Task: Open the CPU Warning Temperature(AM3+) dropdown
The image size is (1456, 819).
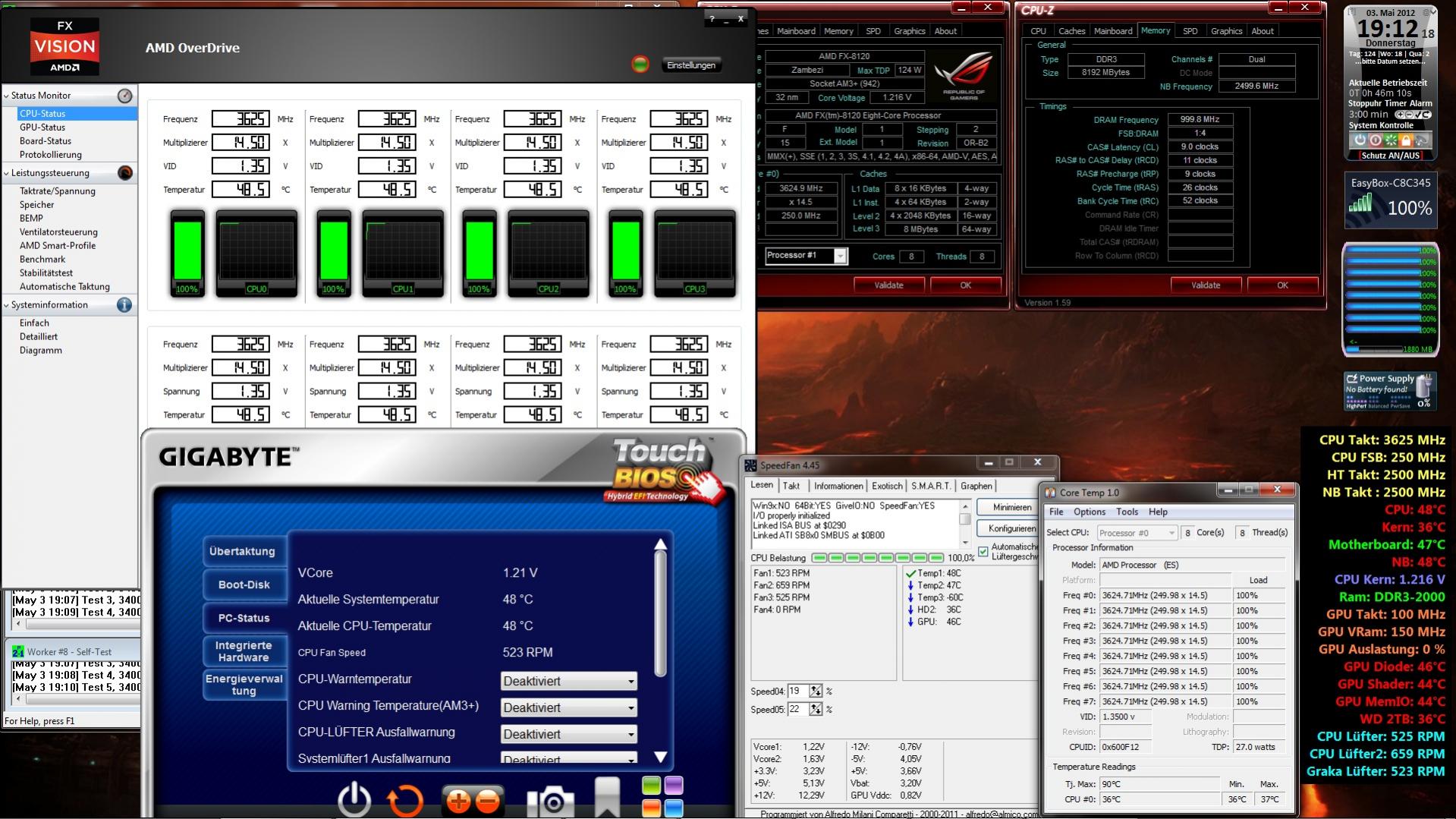Action: pyautogui.click(x=568, y=707)
